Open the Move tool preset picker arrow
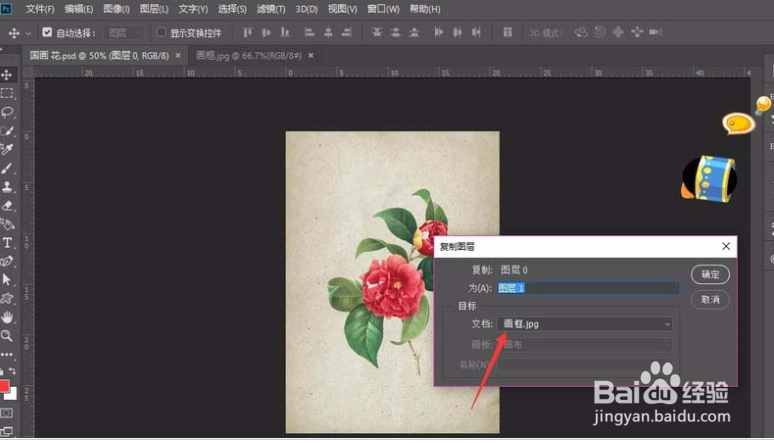Image resolution: width=774 pixels, height=443 pixels. [x=28, y=34]
